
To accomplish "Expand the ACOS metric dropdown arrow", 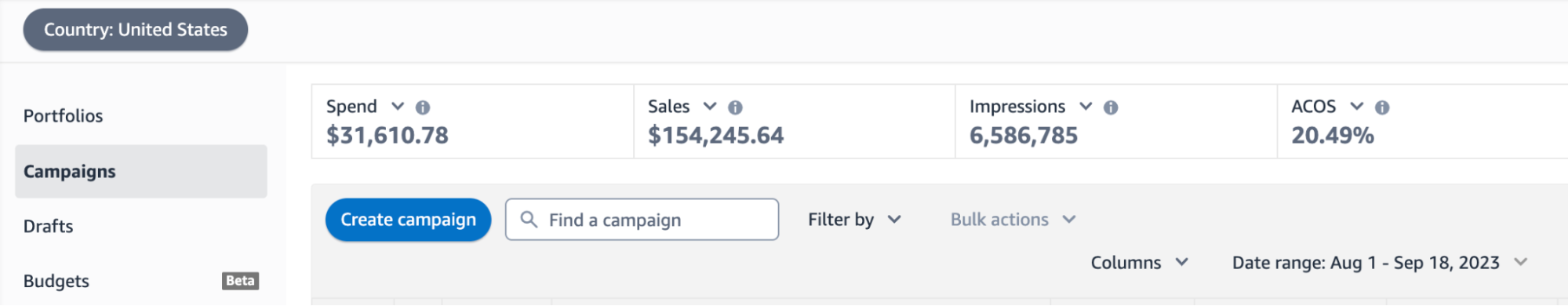I will pyautogui.click(x=1357, y=106).
